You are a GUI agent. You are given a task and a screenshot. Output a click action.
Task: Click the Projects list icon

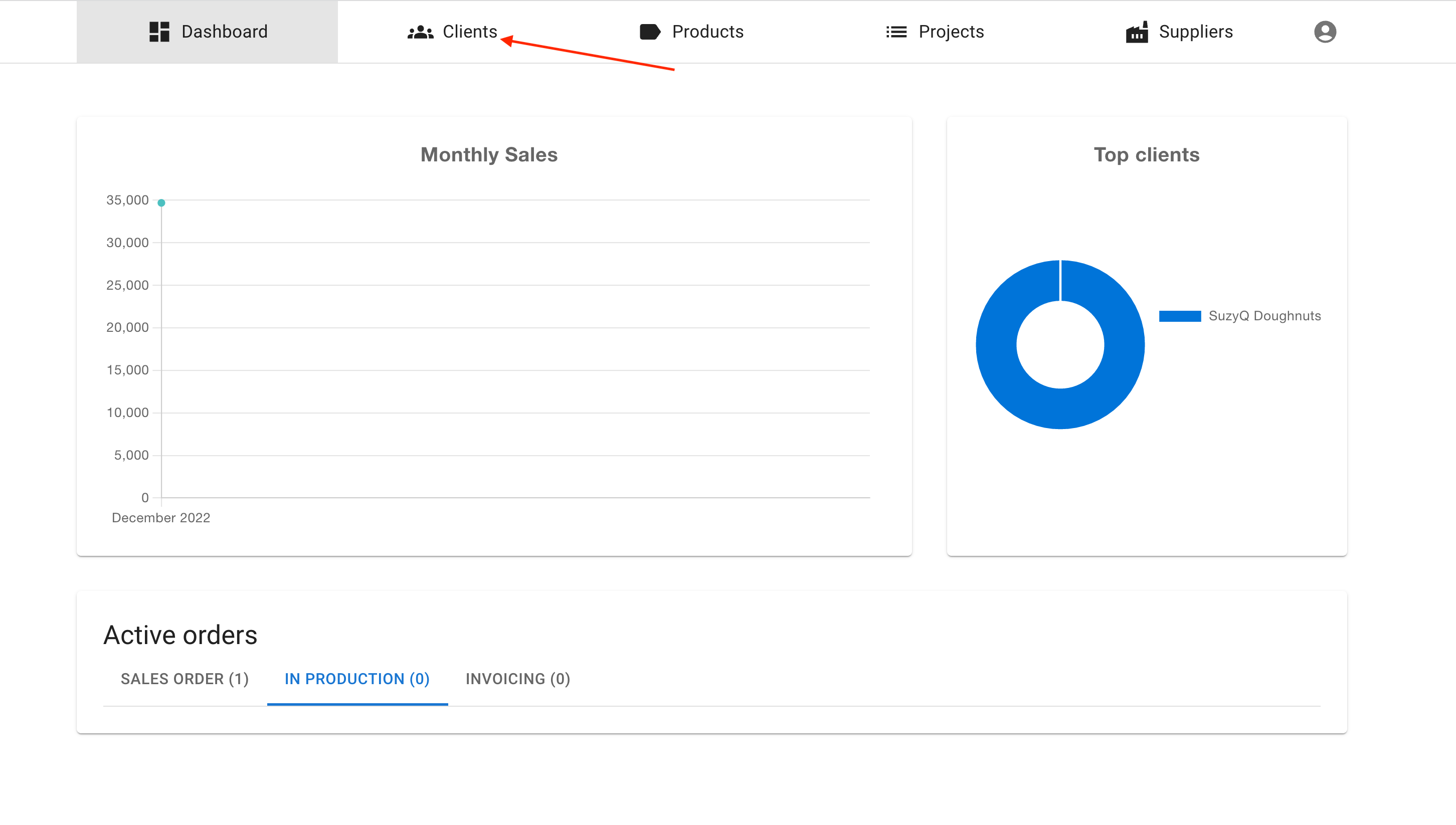tap(896, 32)
